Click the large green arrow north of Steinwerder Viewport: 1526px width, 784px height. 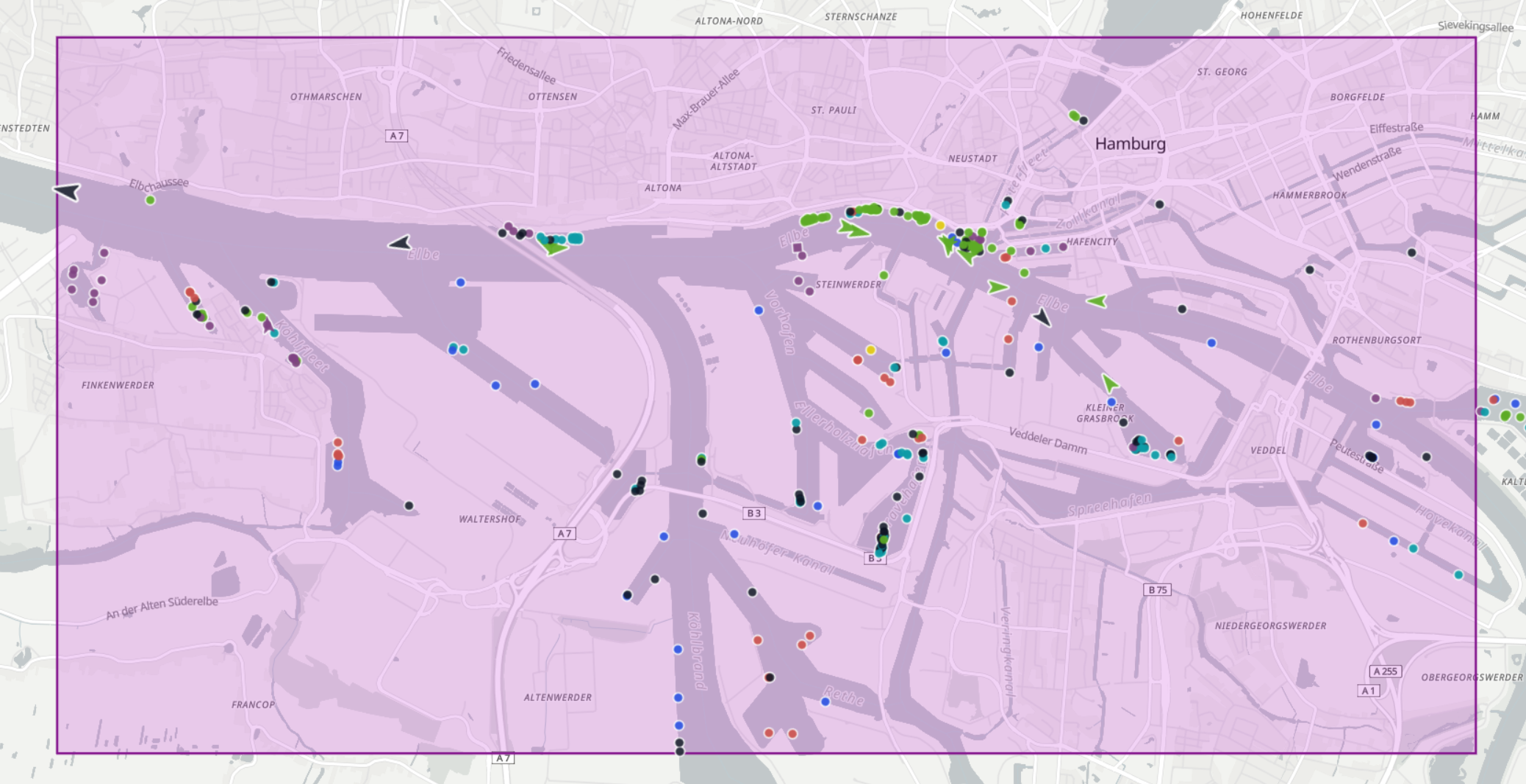click(853, 230)
